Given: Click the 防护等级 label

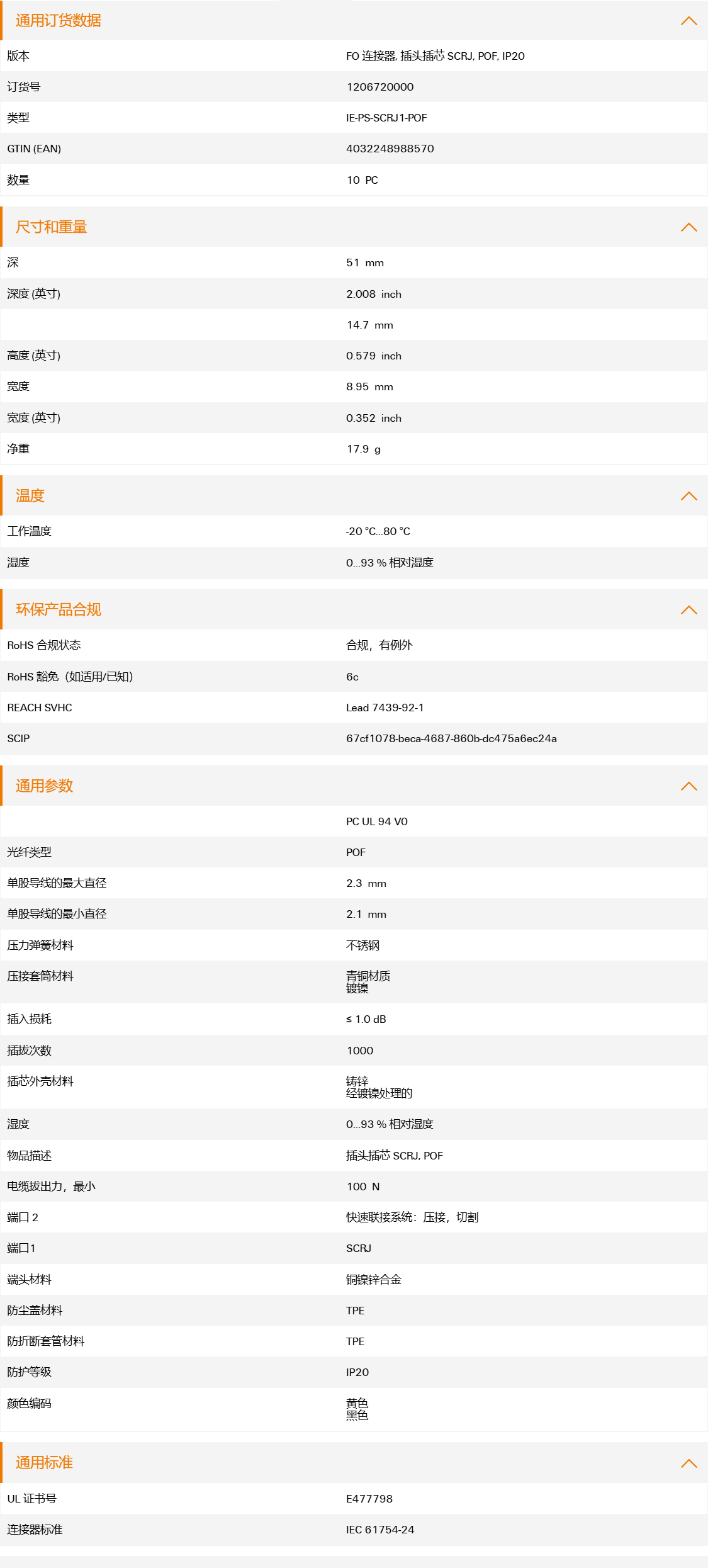Looking at the screenshot, I should coord(30,1372).
